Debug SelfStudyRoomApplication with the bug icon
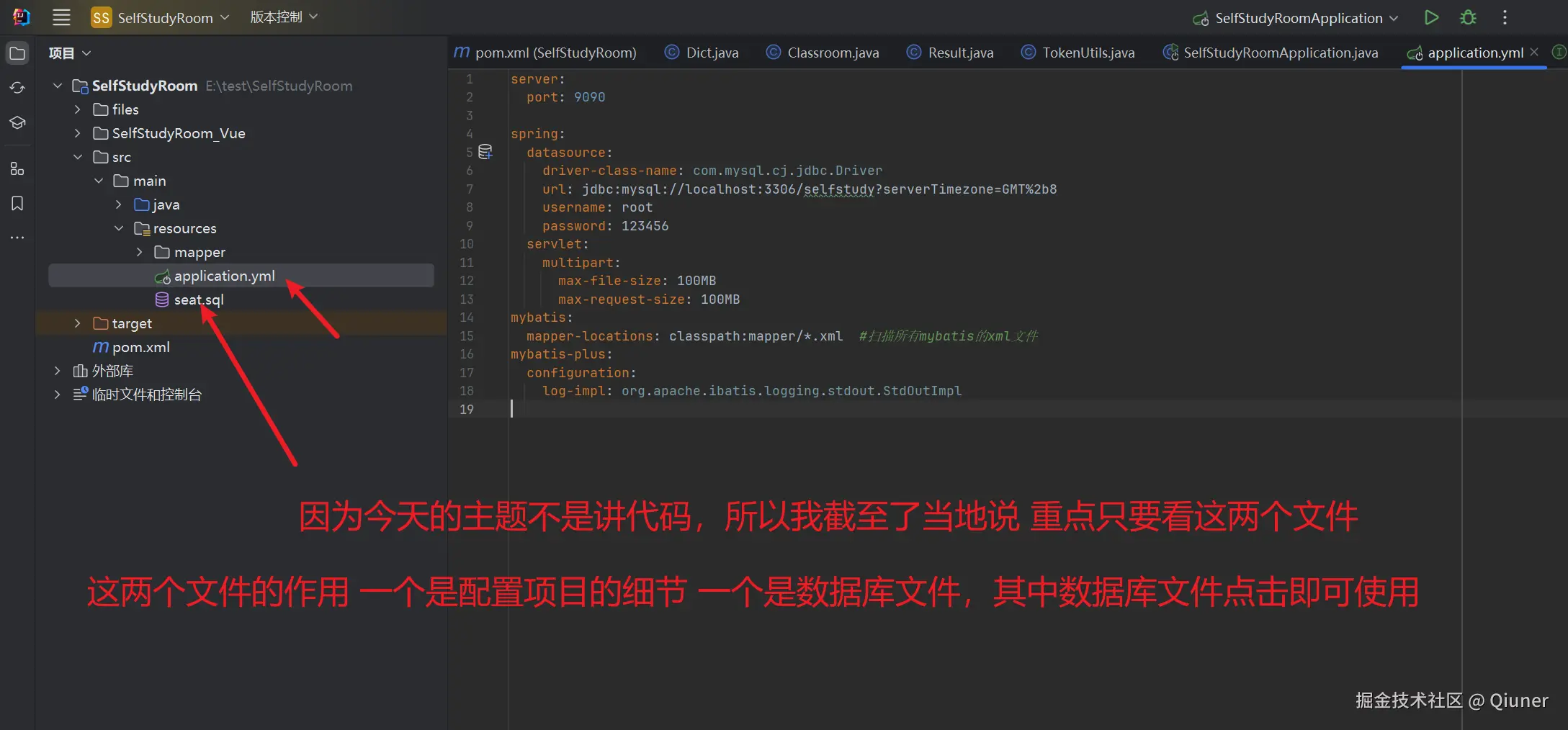The width and height of the screenshot is (1568, 730). click(x=1468, y=17)
